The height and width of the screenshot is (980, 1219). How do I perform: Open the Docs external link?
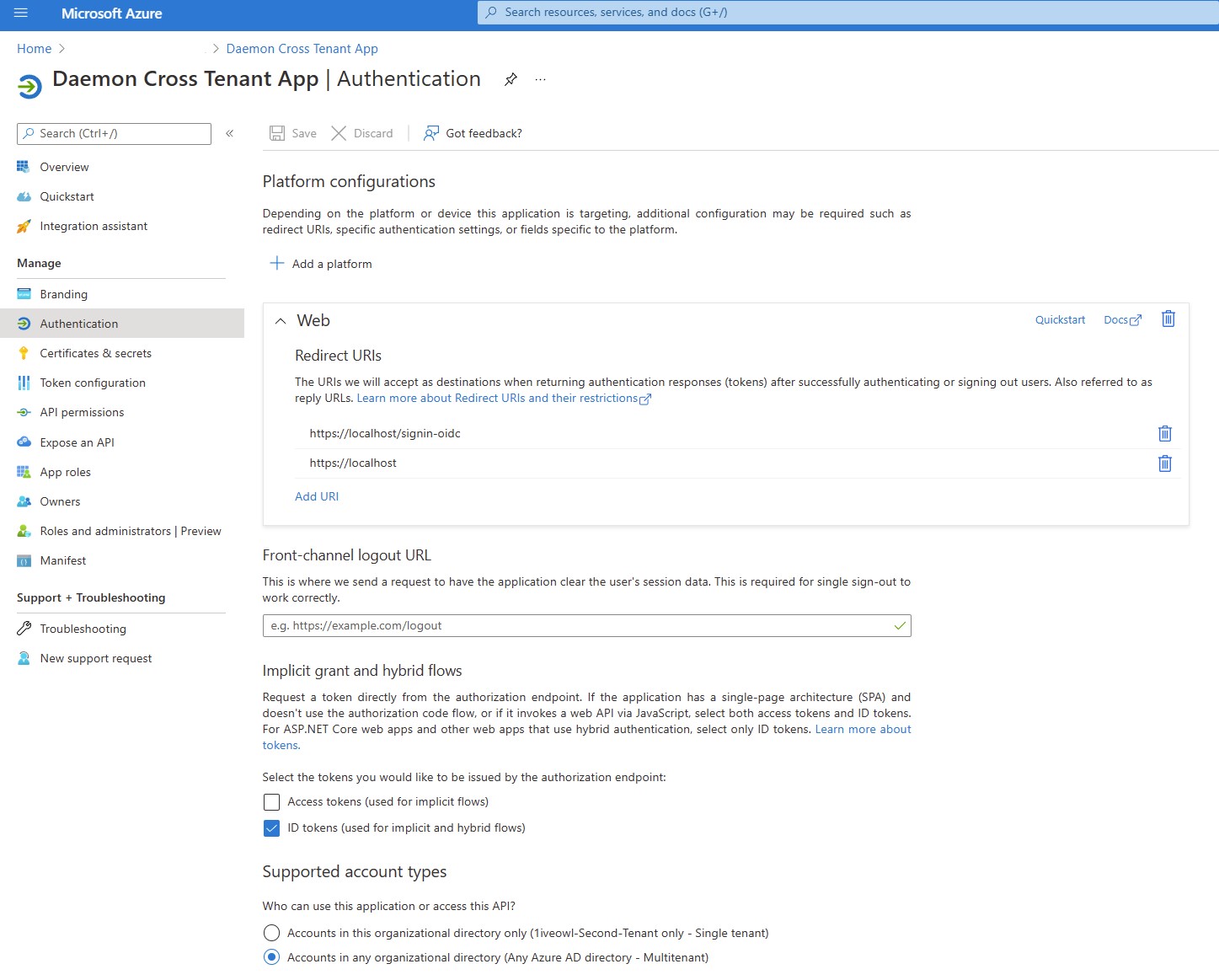[x=1122, y=319]
